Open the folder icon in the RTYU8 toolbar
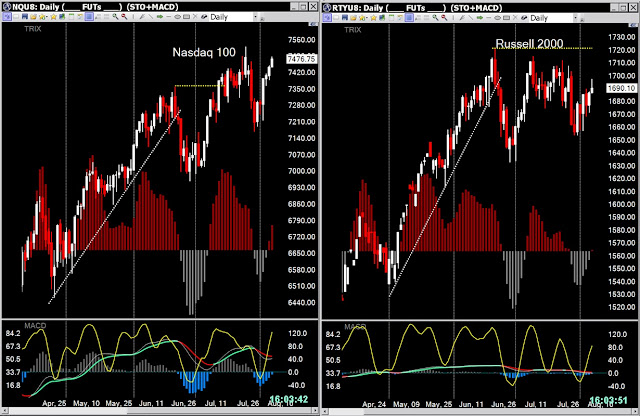This screenshot has width=640, height=416. [x=353, y=18]
